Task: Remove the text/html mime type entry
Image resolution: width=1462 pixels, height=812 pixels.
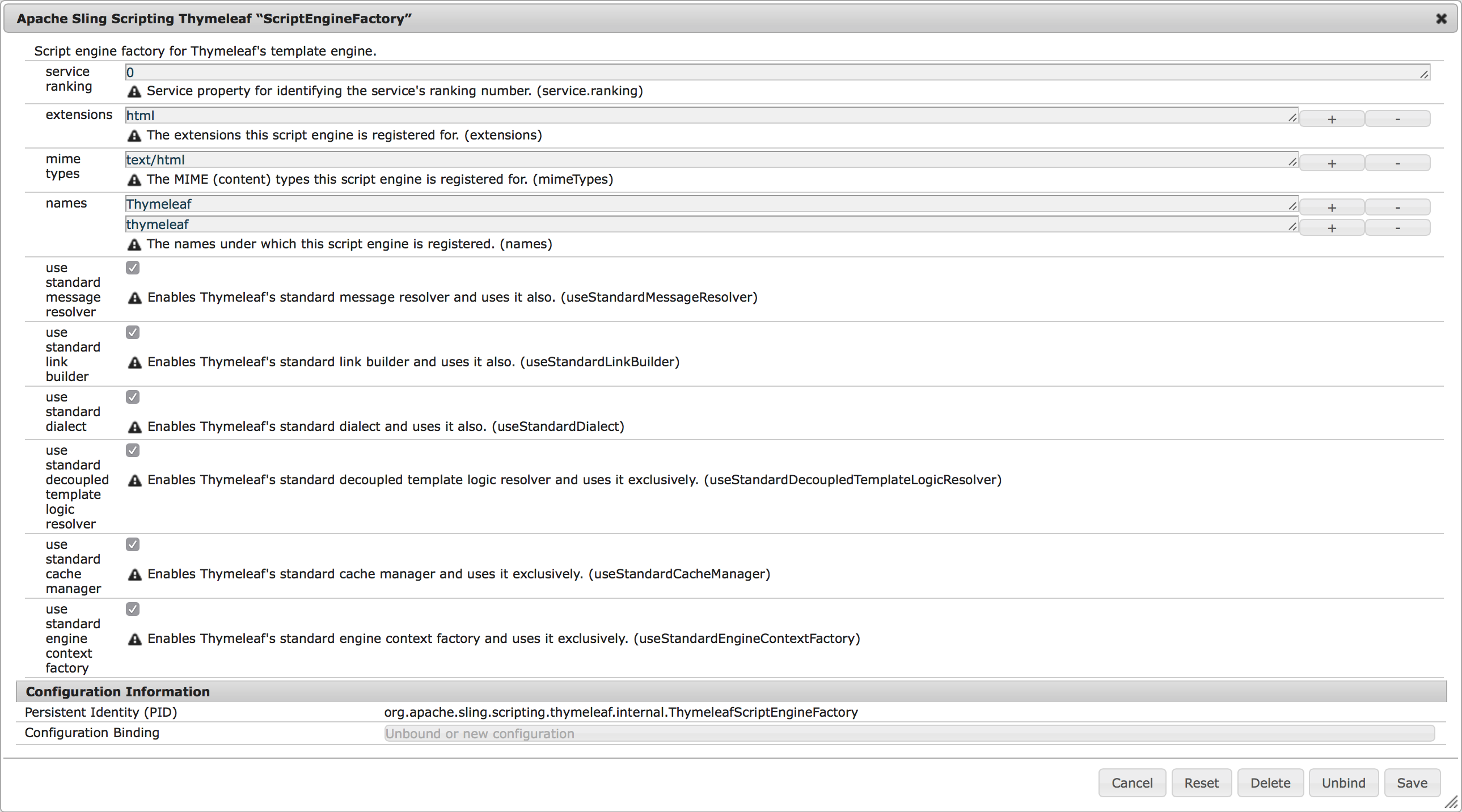Action: click(1397, 162)
